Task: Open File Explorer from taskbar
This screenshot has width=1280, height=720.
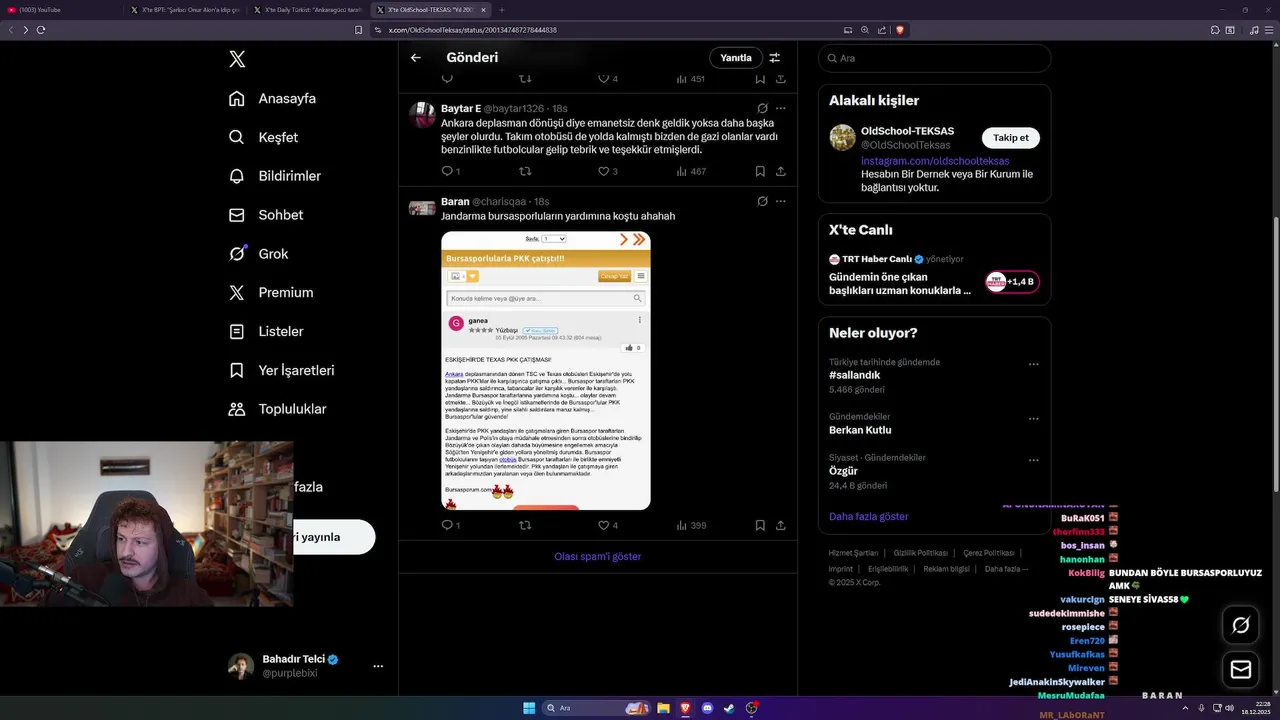Action: pos(662,708)
